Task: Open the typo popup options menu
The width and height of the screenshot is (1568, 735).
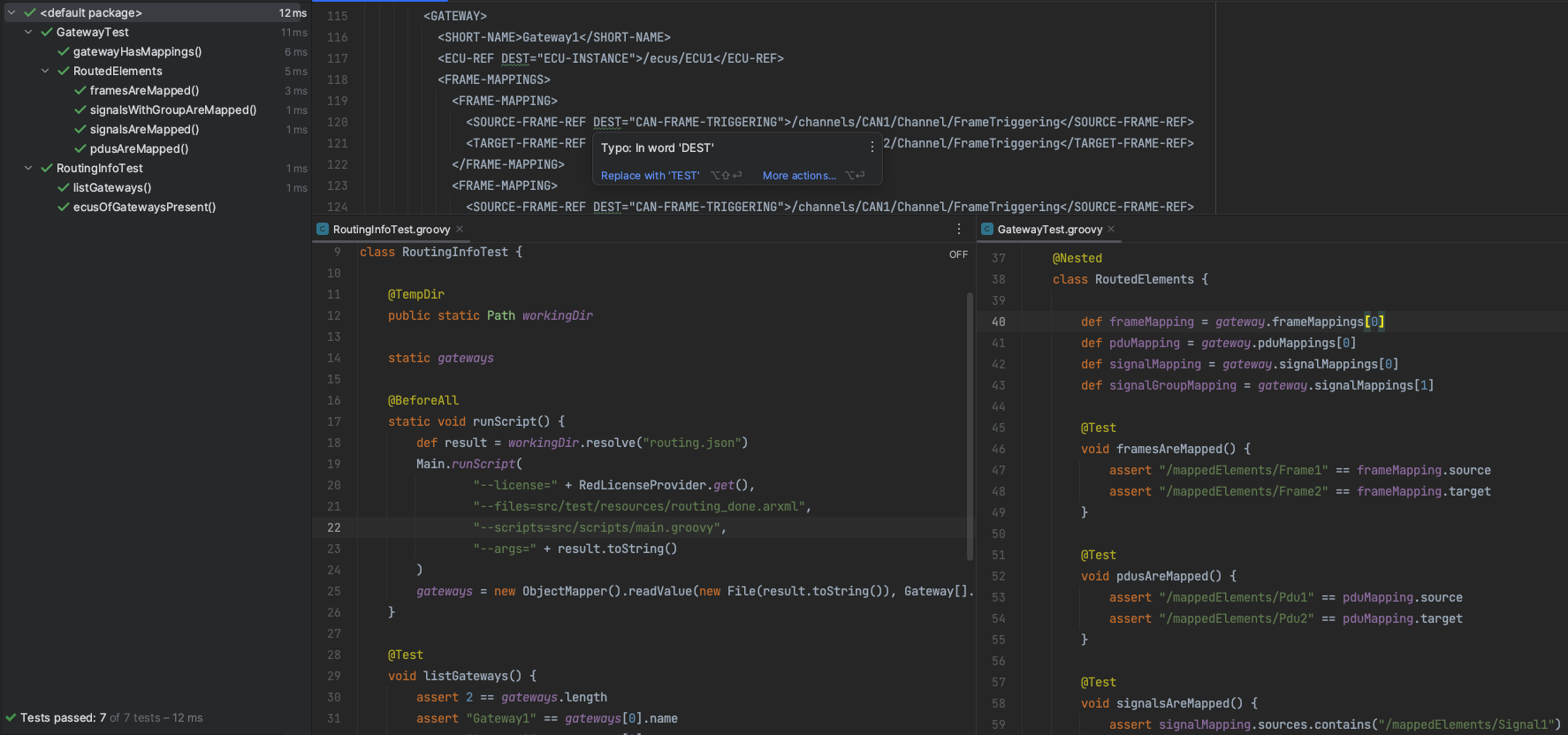Action: 872,148
